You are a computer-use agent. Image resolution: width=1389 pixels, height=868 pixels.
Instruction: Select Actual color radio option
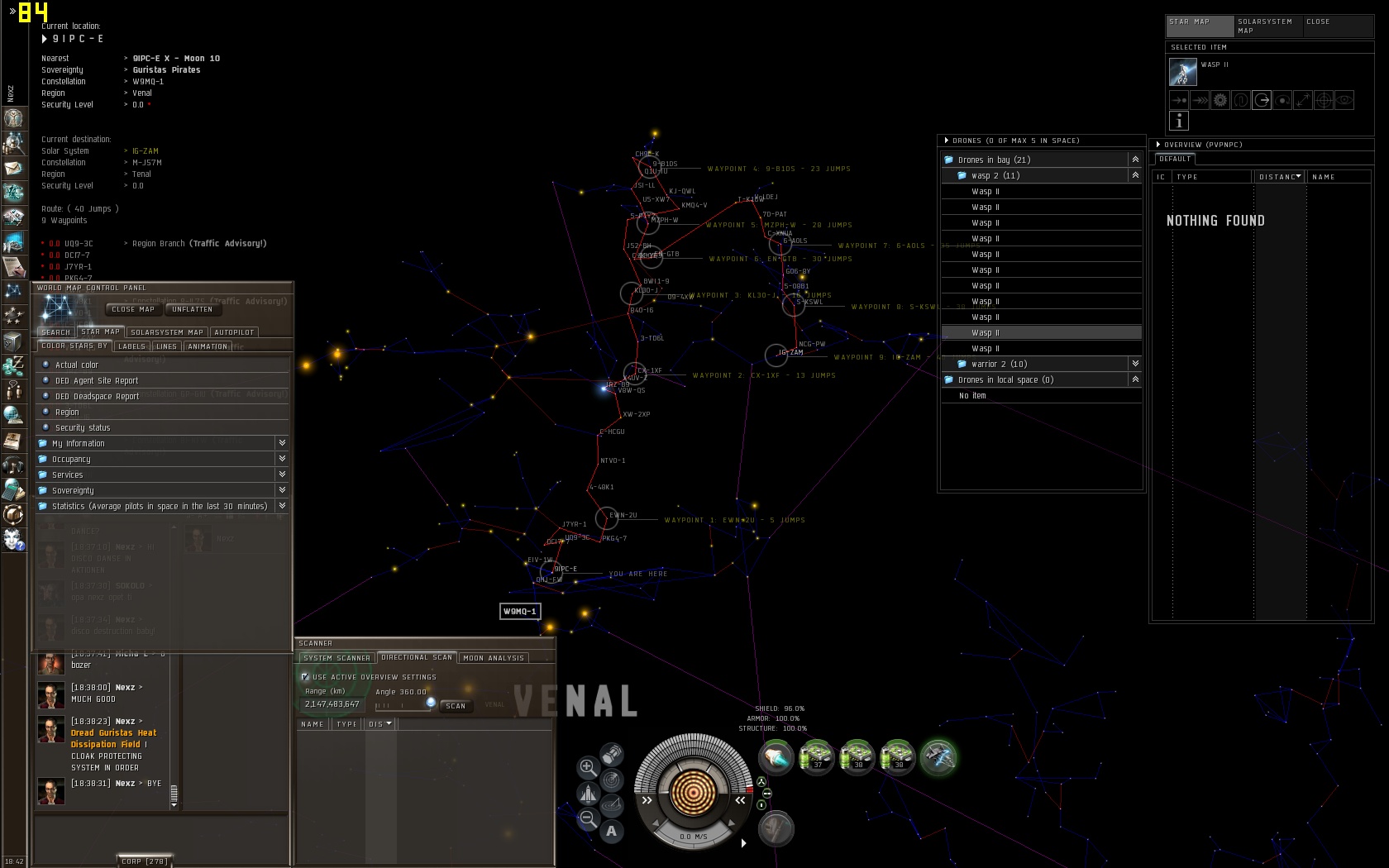(x=163, y=365)
